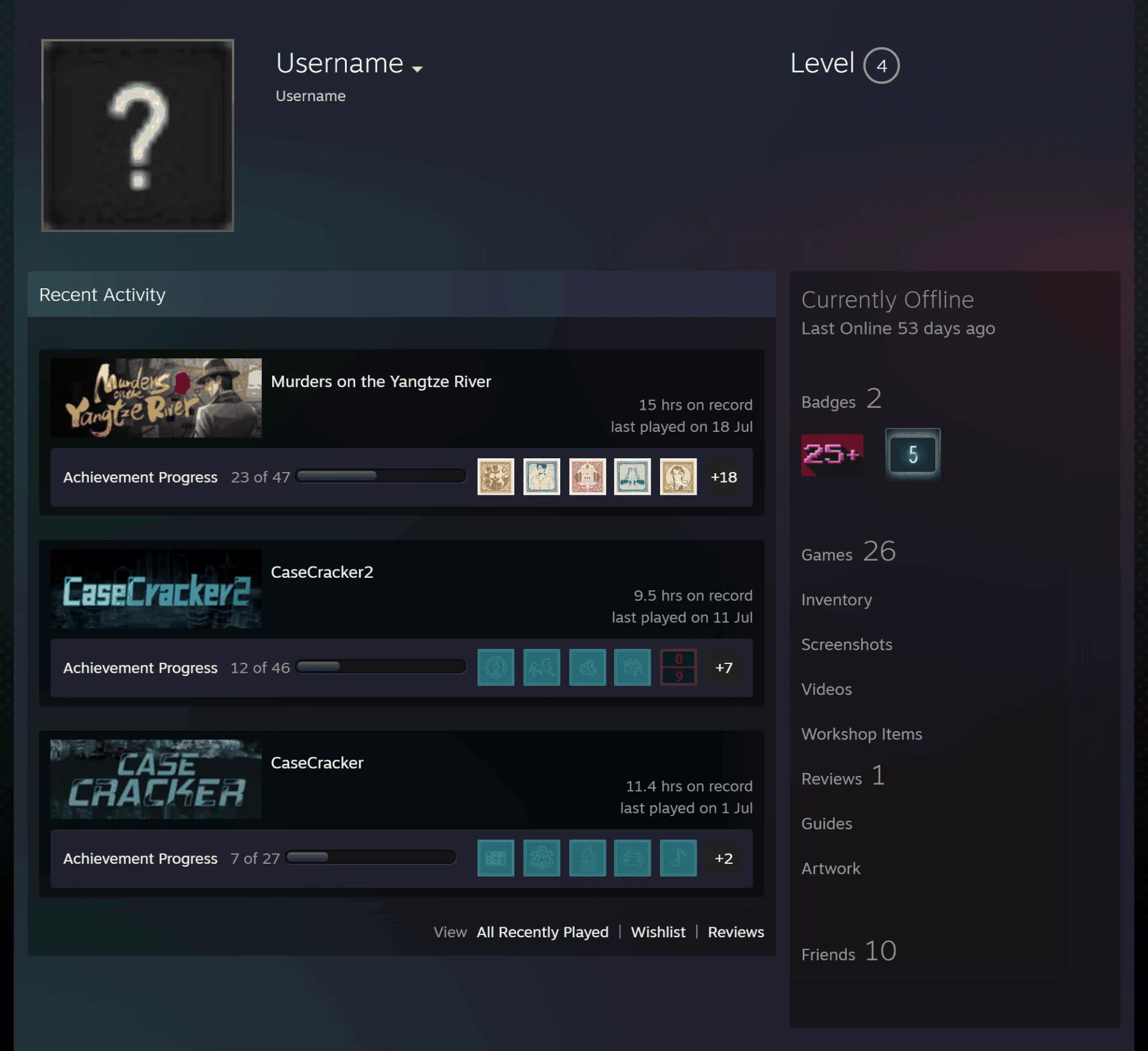Go to Workshop Items
Image resolution: width=1148 pixels, height=1051 pixels.
click(x=862, y=734)
